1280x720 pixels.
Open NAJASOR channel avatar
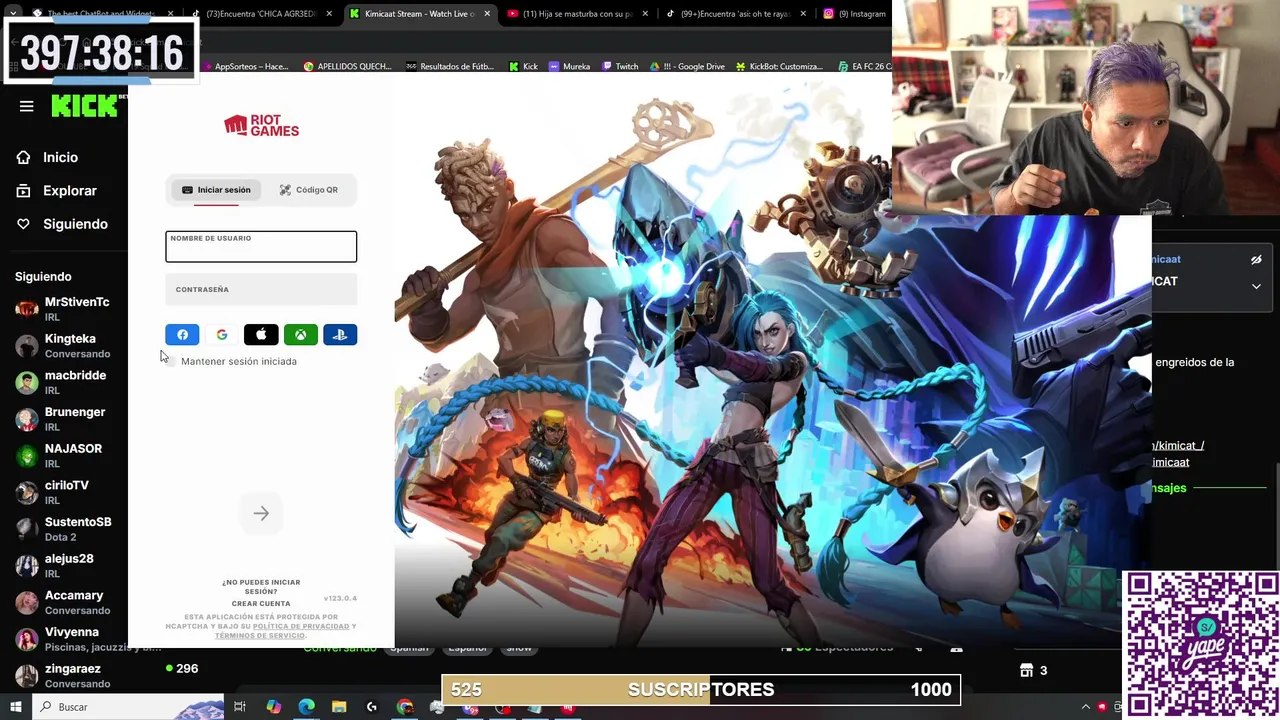(27, 456)
